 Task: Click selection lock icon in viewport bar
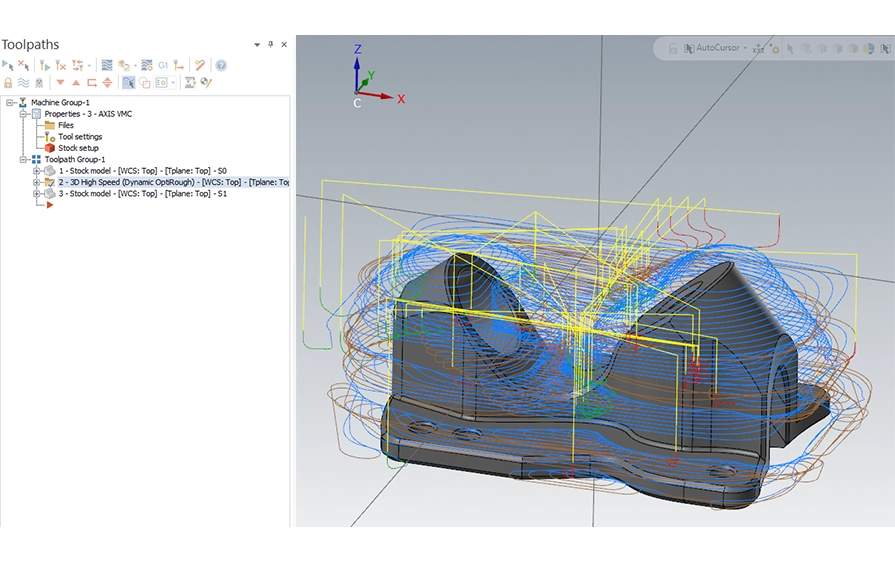(673, 49)
